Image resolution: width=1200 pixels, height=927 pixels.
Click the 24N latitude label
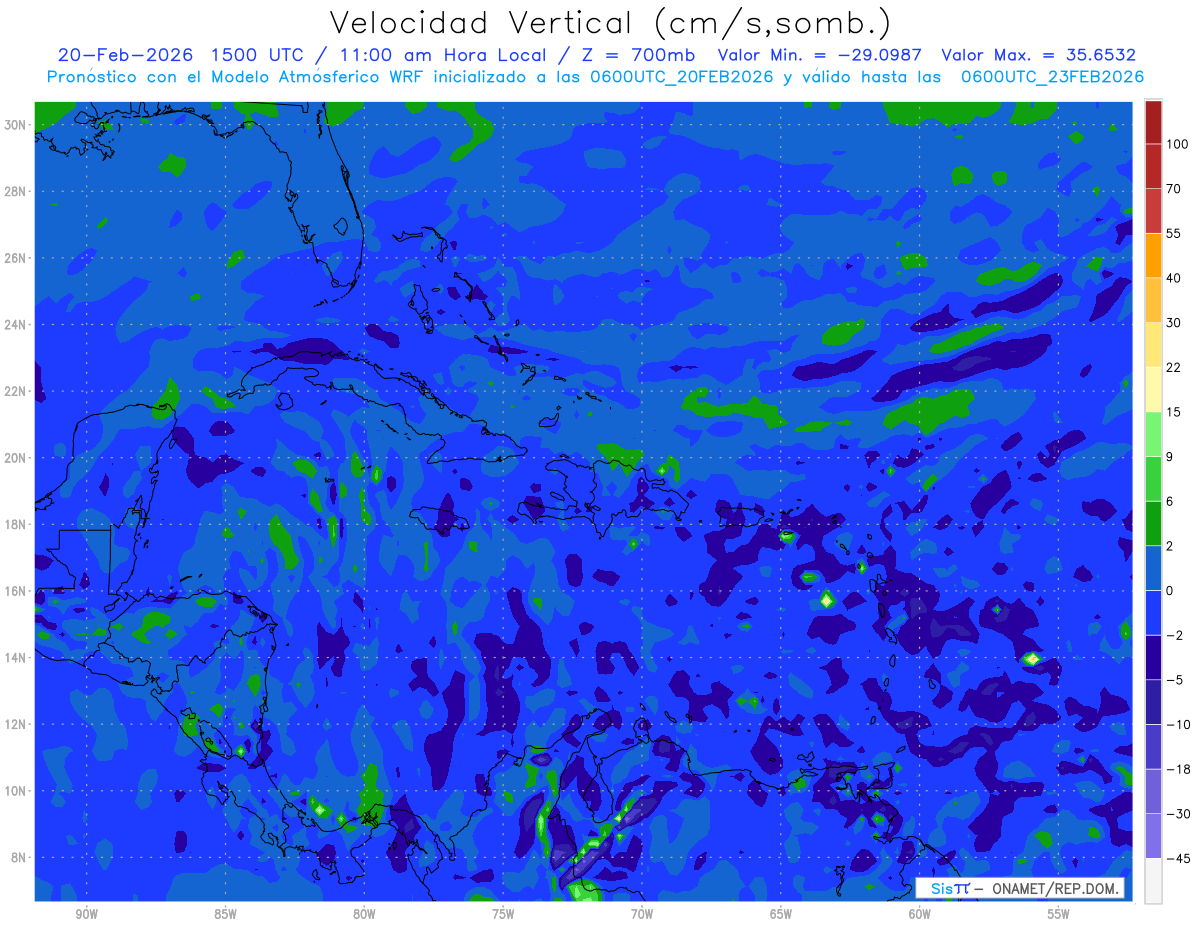click(x=17, y=324)
